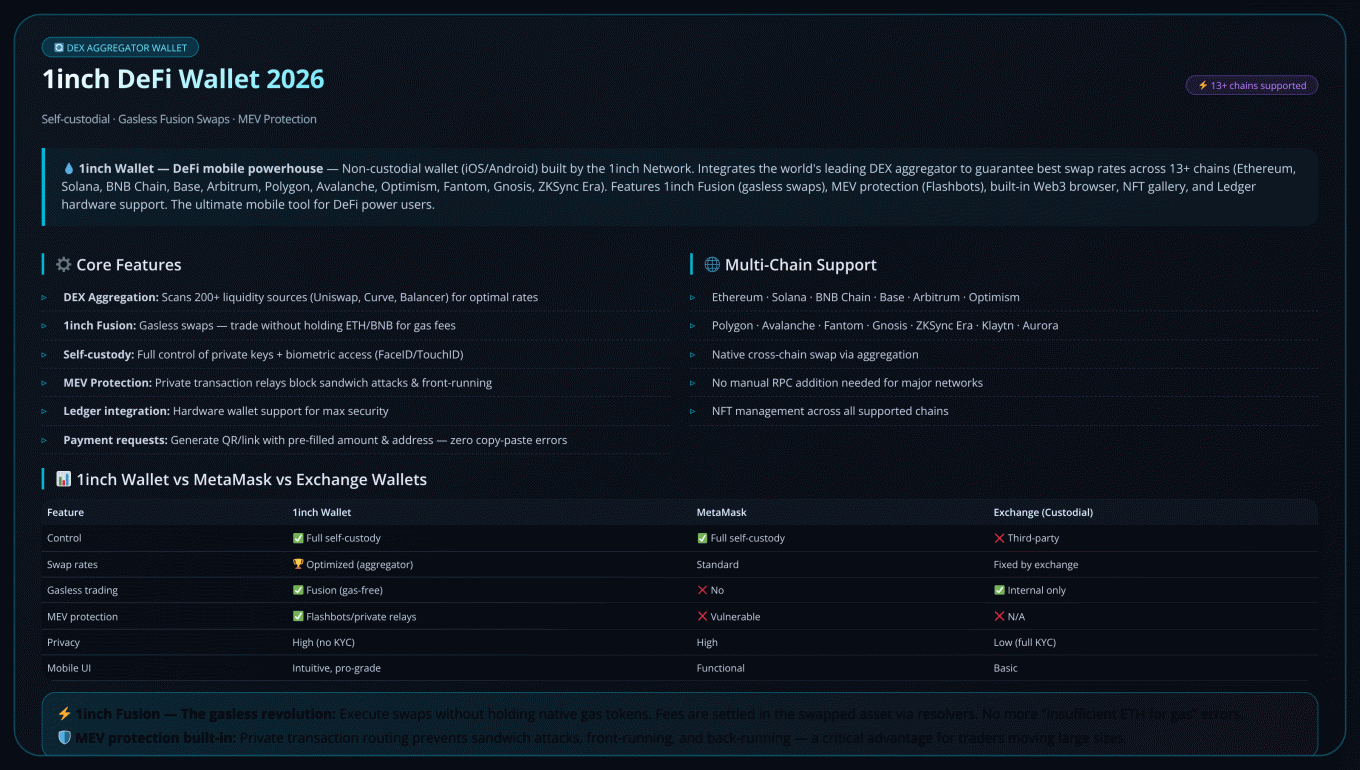Screen dimensions: 1360x770
Task: Click the green check in MetaMask Control cell
Action: (702, 538)
